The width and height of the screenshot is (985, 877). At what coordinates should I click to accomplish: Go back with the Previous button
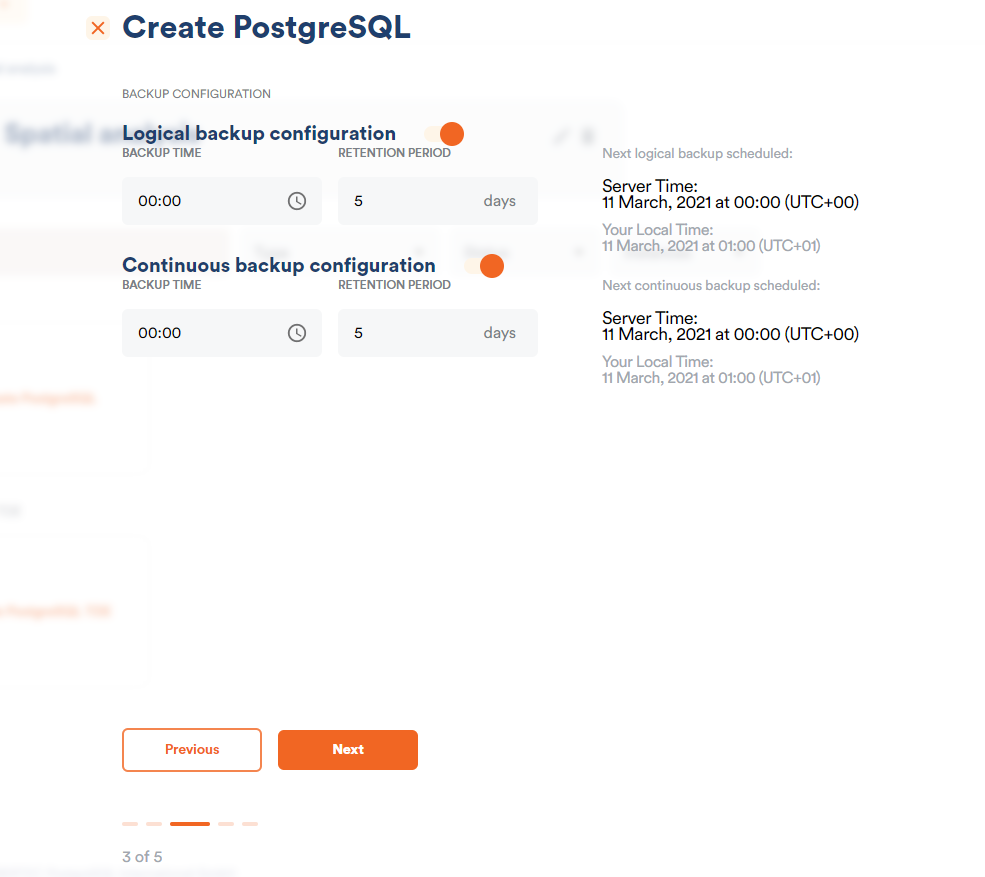(192, 749)
